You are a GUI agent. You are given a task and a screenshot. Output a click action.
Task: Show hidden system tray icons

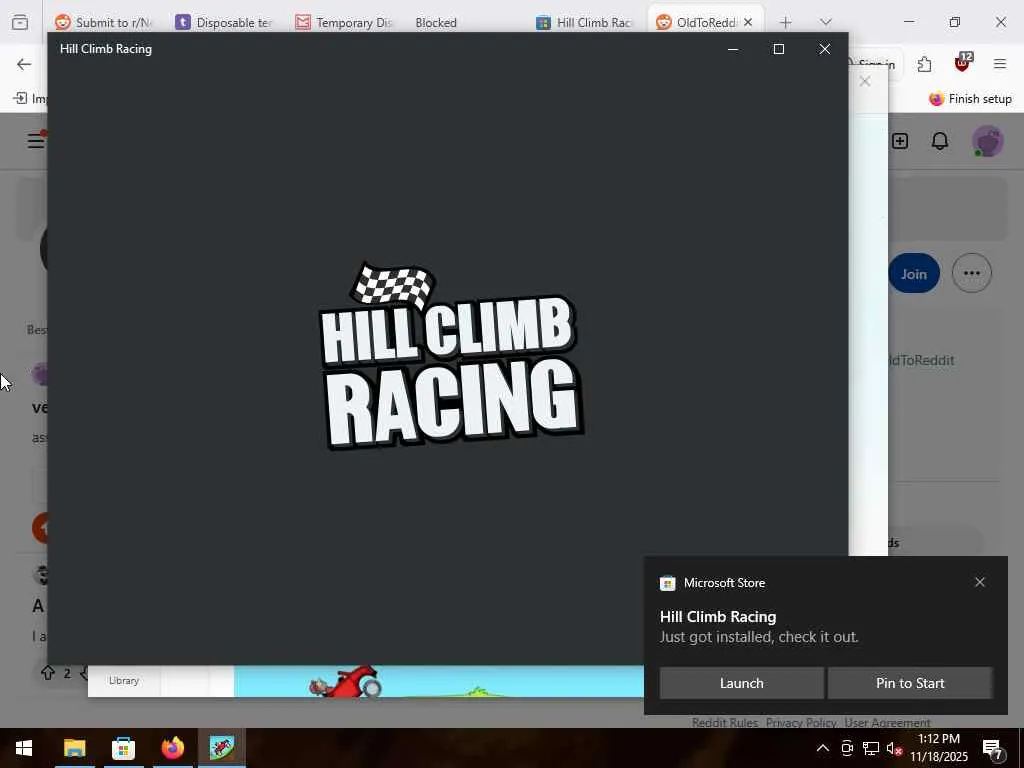click(x=823, y=748)
